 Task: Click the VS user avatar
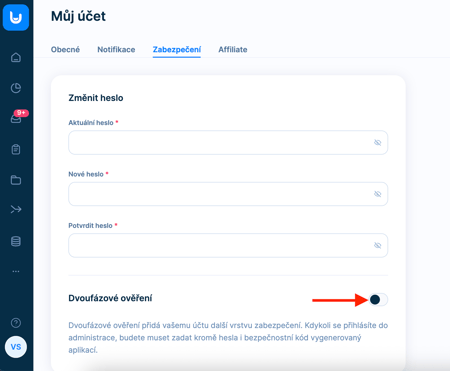pyautogui.click(x=16, y=347)
